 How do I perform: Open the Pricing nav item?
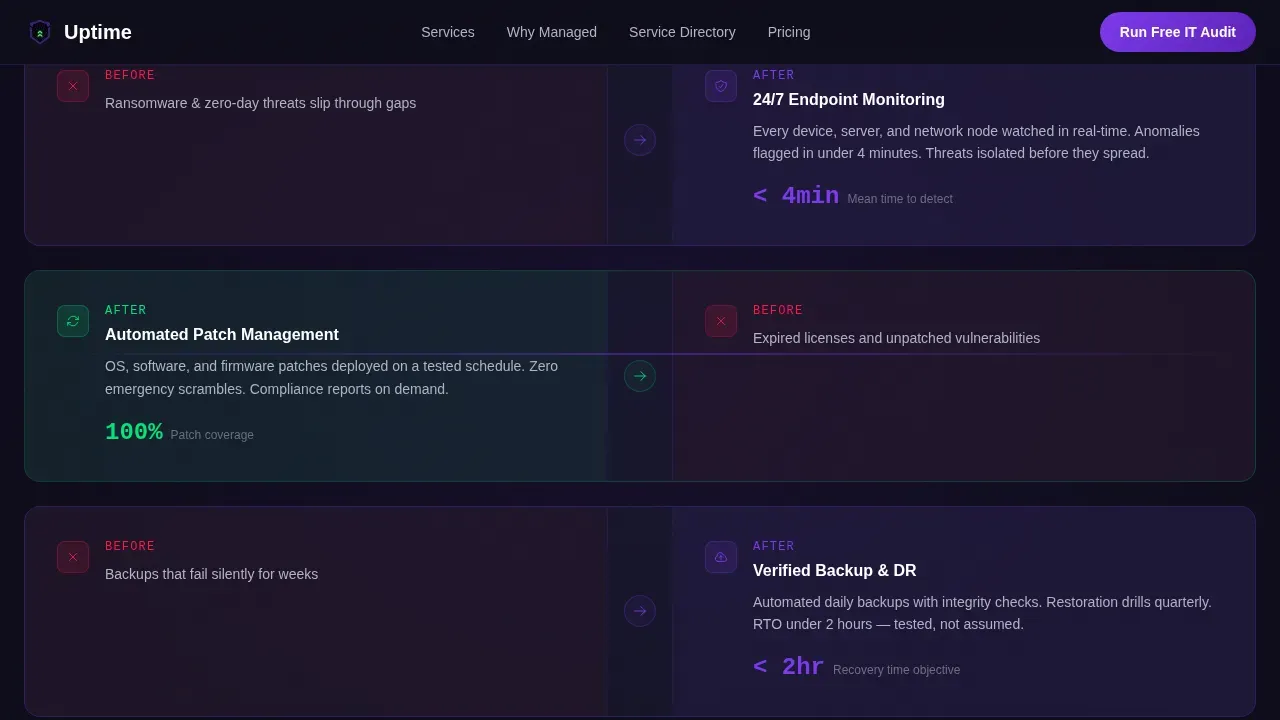pos(789,32)
